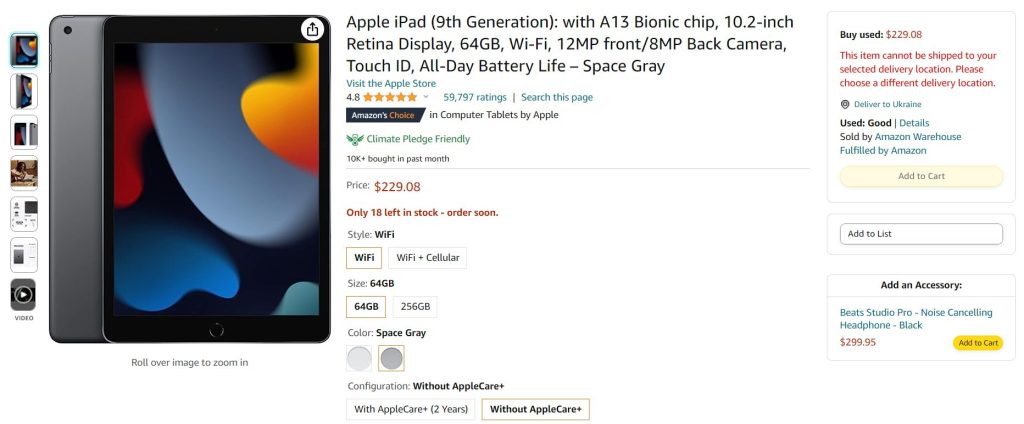Play the product video thumbnail
1024x424 pixels.
point(23,294)
